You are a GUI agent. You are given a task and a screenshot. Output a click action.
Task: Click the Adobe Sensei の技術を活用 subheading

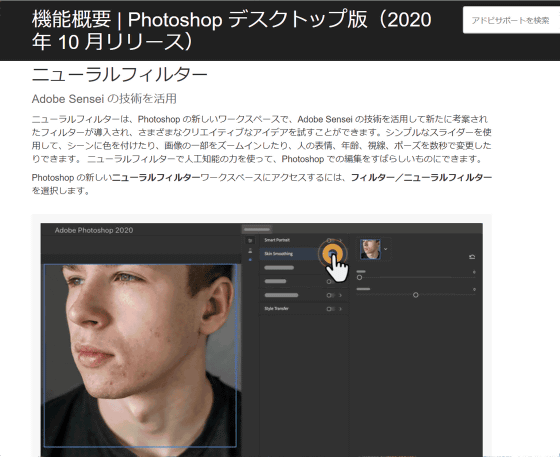tap(104, 99)
